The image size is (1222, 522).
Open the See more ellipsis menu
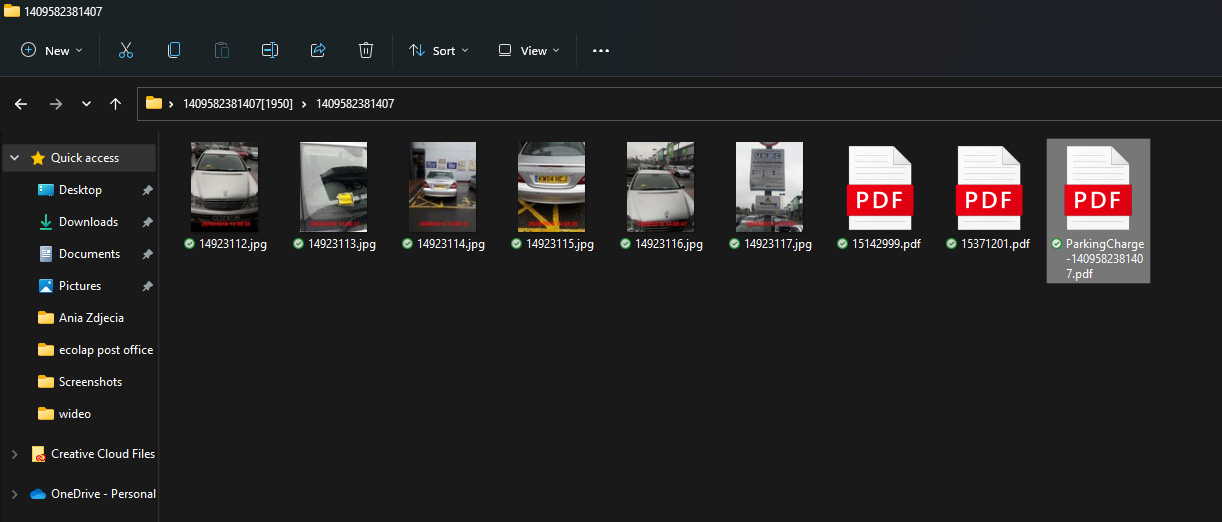click(600, 50)
